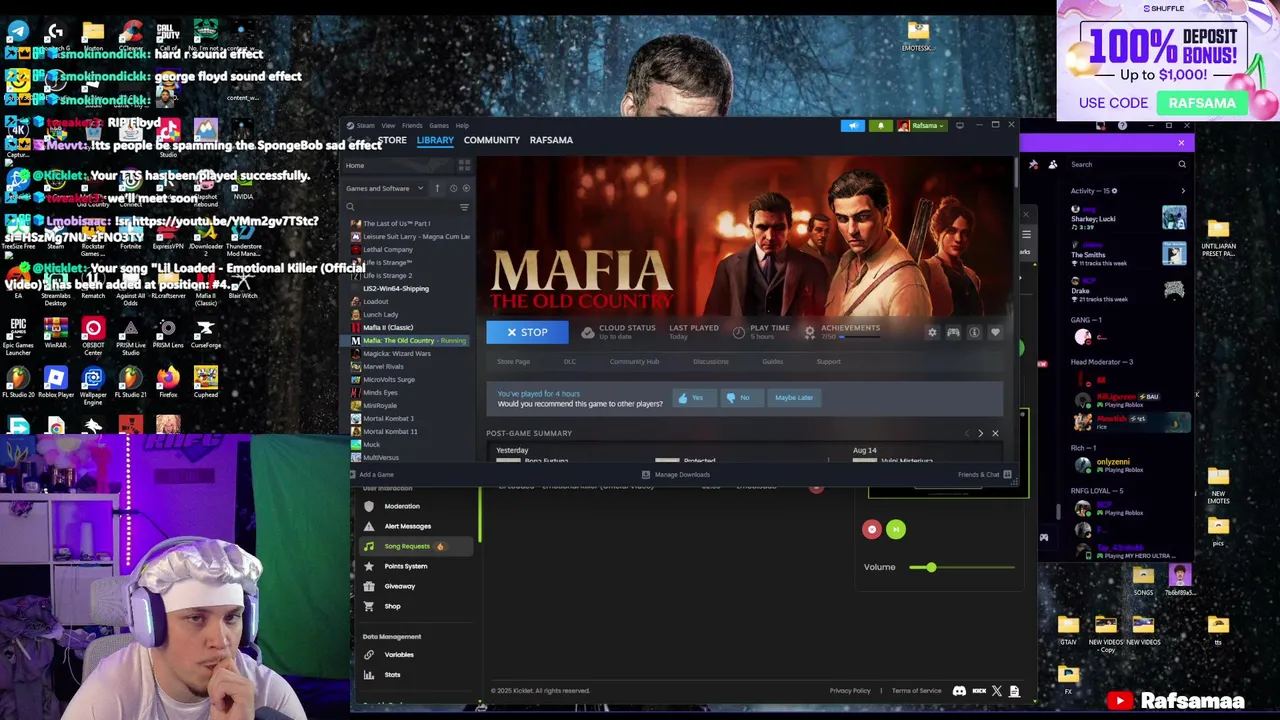Go to next post-game summary arrow
1280x720 pixels.
click(980, 434)
